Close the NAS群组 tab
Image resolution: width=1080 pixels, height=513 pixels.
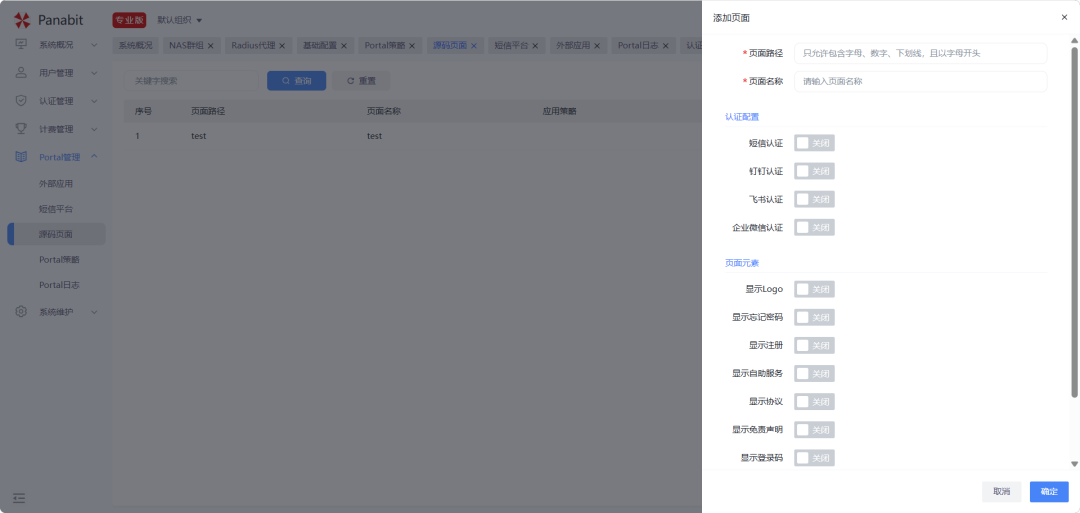pyautogui.click(x=211, y=45)
